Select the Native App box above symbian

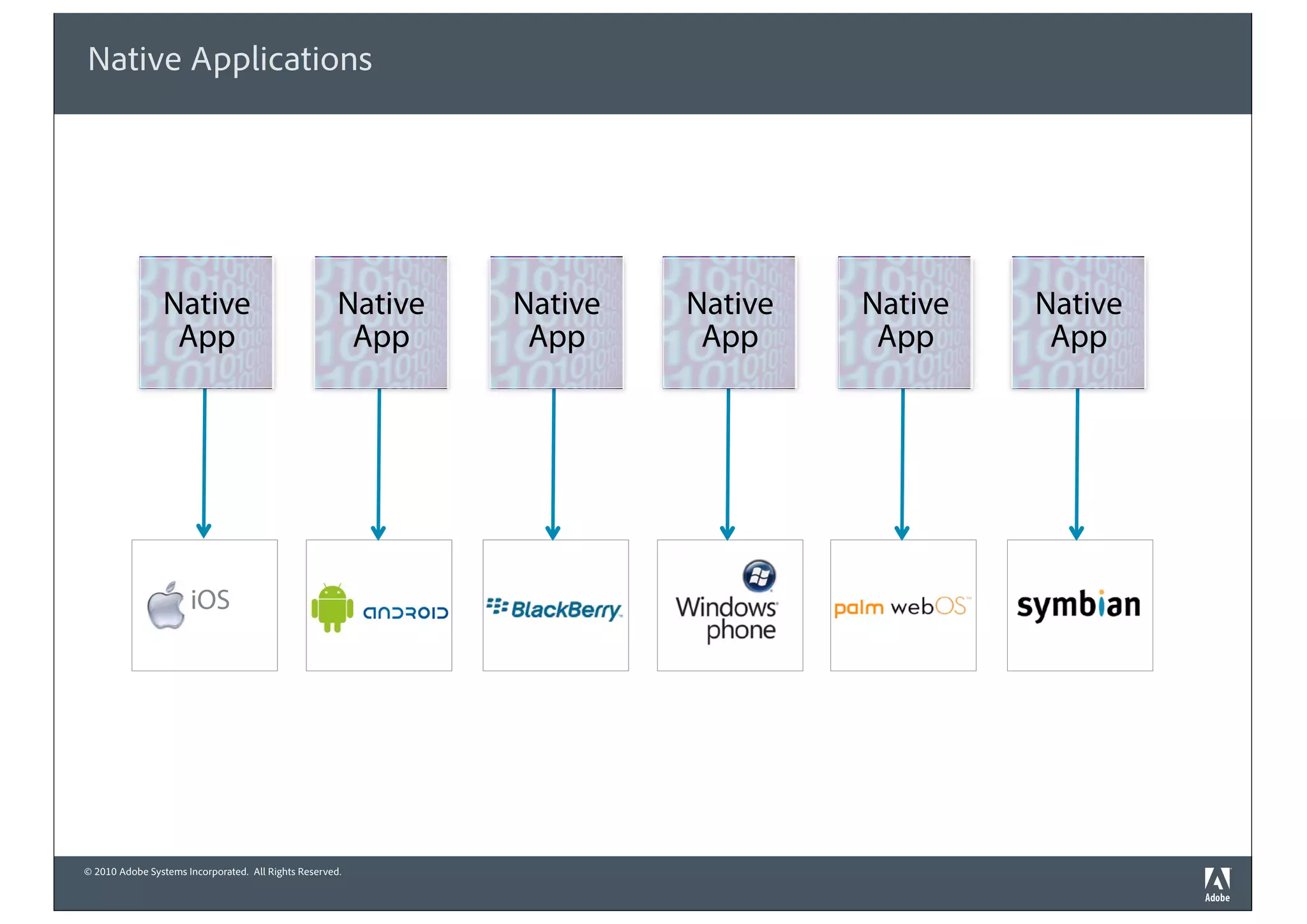pos(1079,322)
